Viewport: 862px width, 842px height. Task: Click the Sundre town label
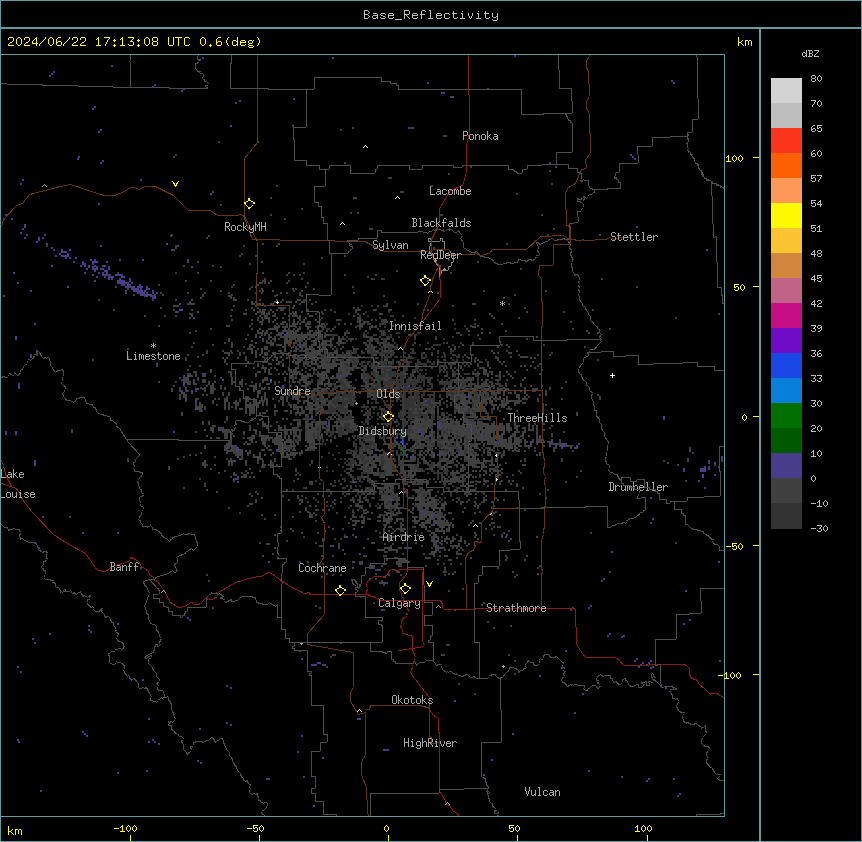(292, 391)
